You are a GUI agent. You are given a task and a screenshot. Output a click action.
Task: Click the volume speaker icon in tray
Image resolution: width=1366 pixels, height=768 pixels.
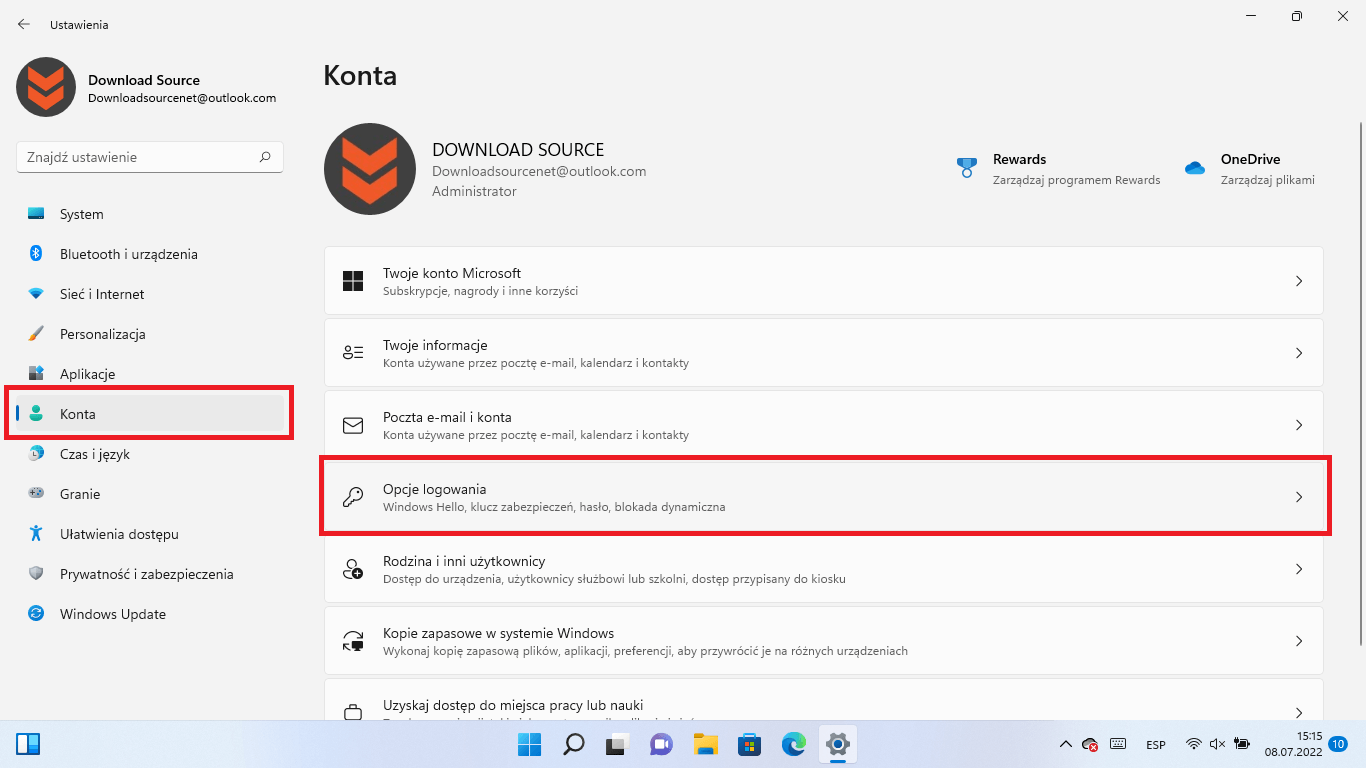[x=1217, y=744]
